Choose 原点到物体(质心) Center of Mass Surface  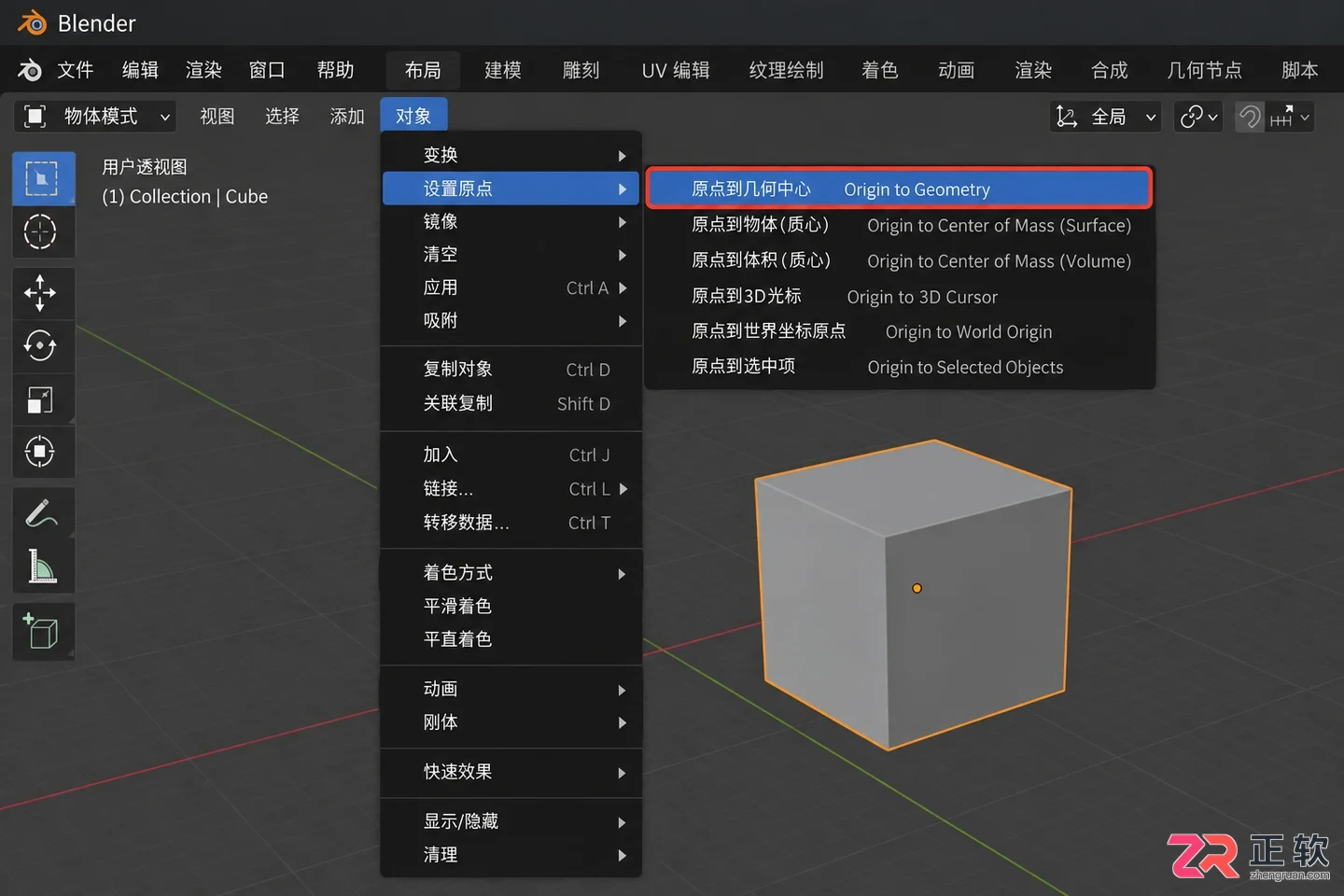point(900,225)
